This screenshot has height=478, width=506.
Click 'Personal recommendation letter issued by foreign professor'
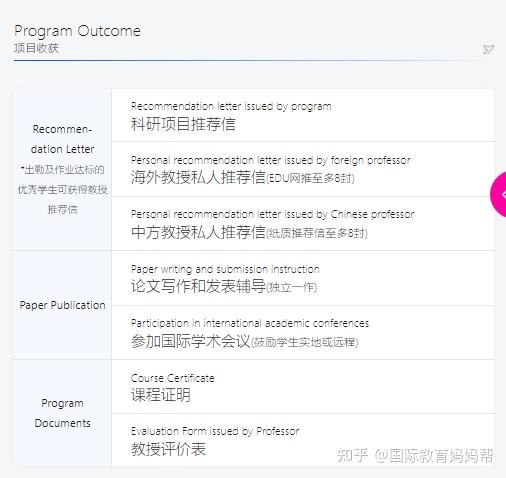coord(271,160)
